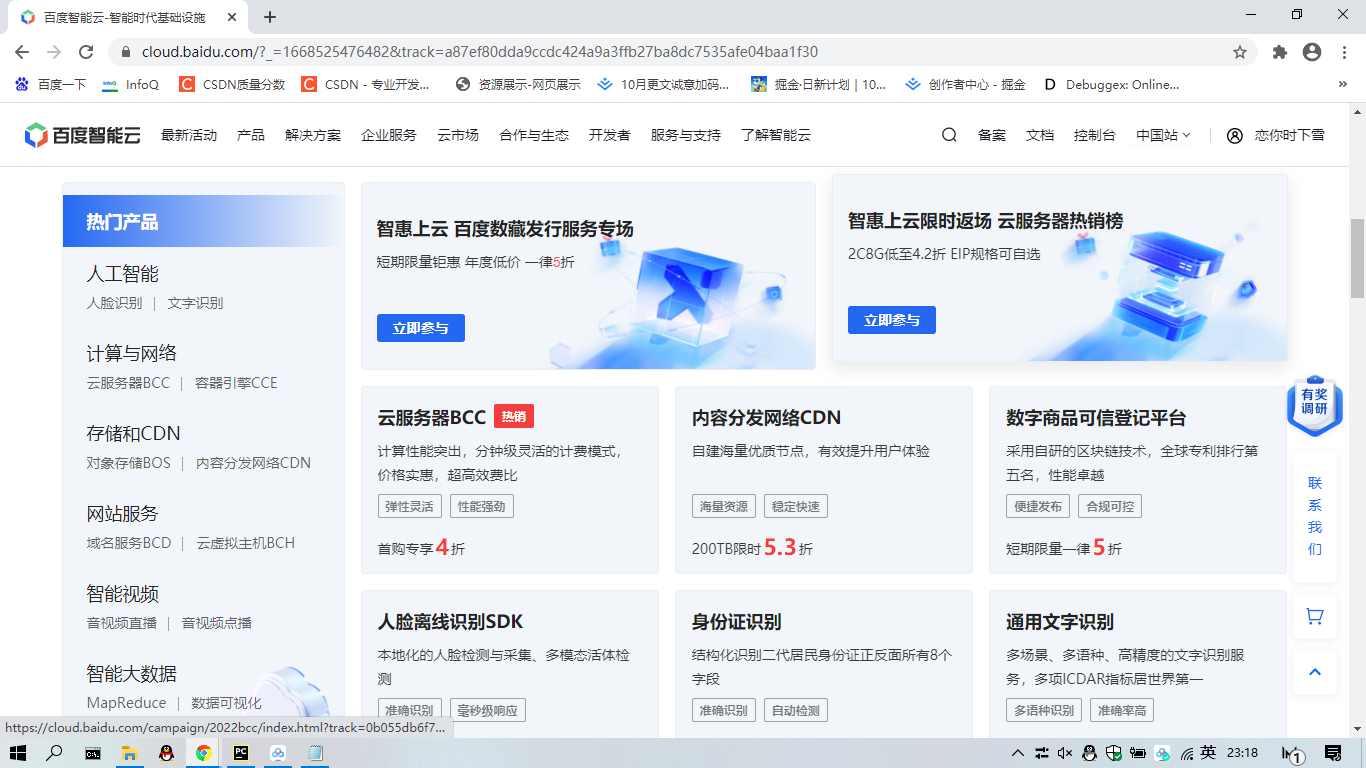Click the user avatar icon in header
The height and width of the screenshot is (768, 1366).
(1235, 135)
